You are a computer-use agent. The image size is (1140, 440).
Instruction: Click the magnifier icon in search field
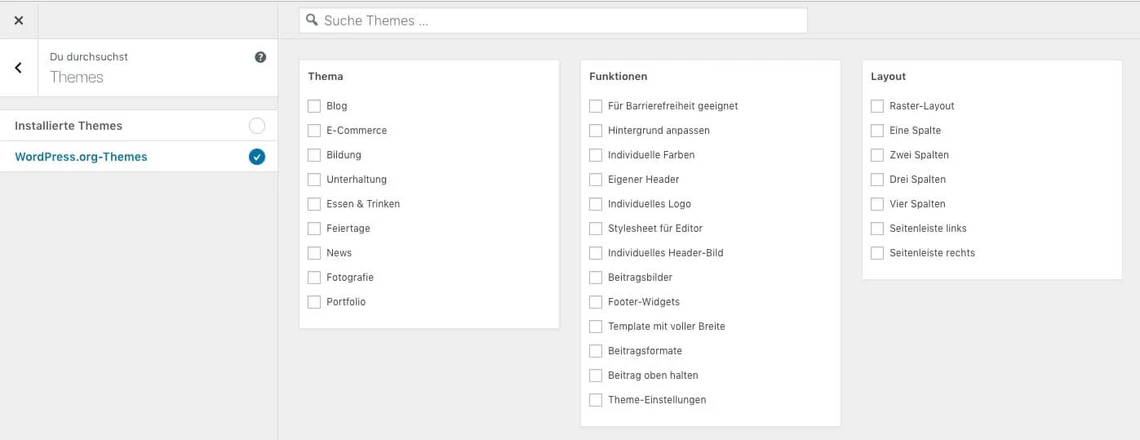click(312, 20)
